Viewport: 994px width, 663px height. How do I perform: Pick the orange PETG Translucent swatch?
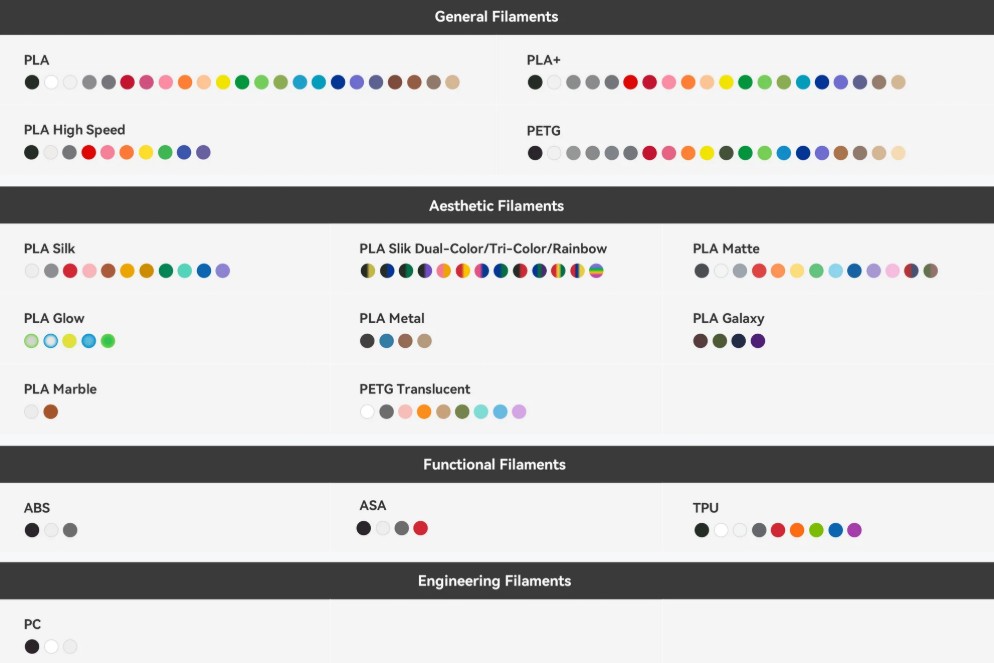(x=424, y=411)
